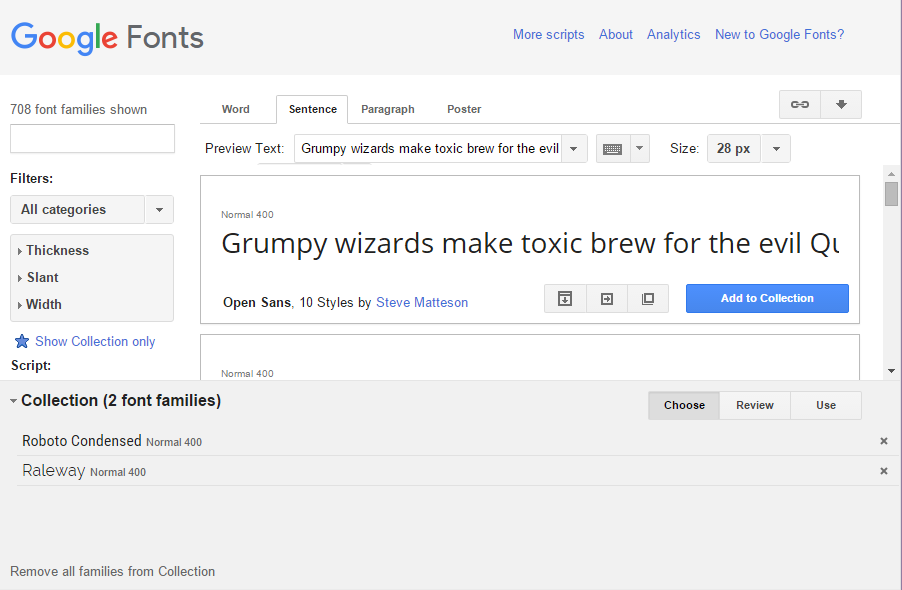Click the font list scrollbar thumb
This screenshot has width=902, height=590.
click(x=891, y=194)
